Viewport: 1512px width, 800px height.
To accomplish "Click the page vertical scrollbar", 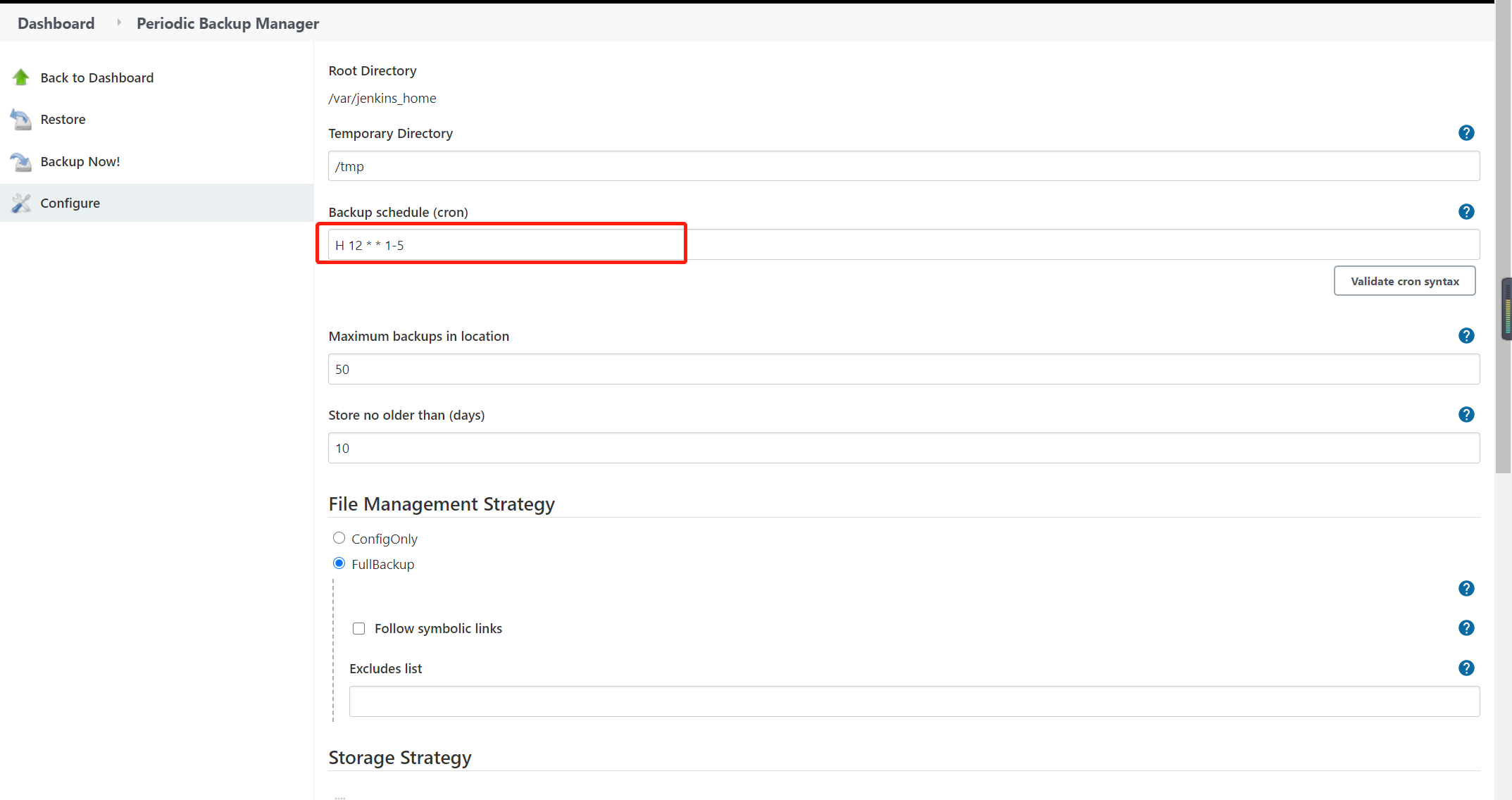I will [x=1504, y=239].
